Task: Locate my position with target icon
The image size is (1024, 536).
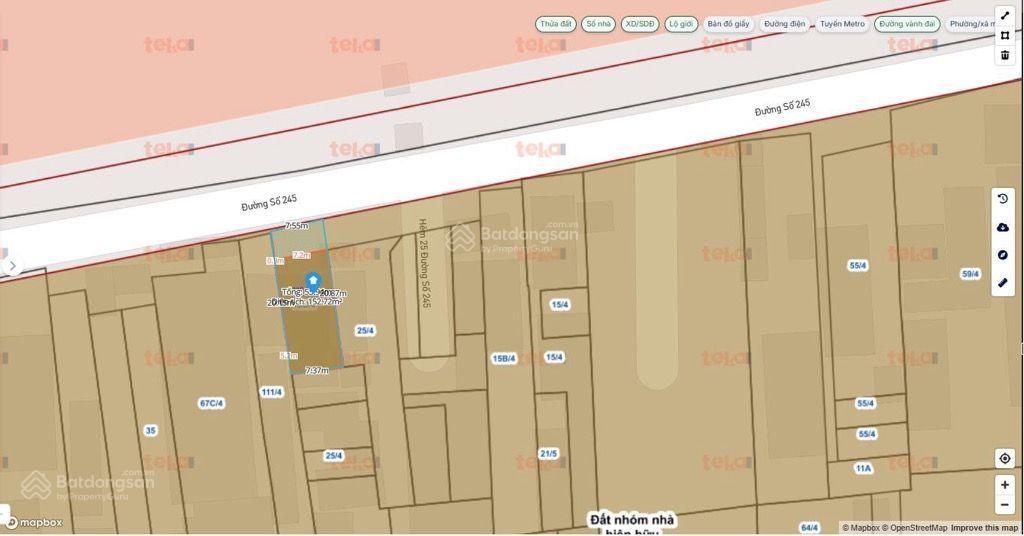Action: (1004, 458)
